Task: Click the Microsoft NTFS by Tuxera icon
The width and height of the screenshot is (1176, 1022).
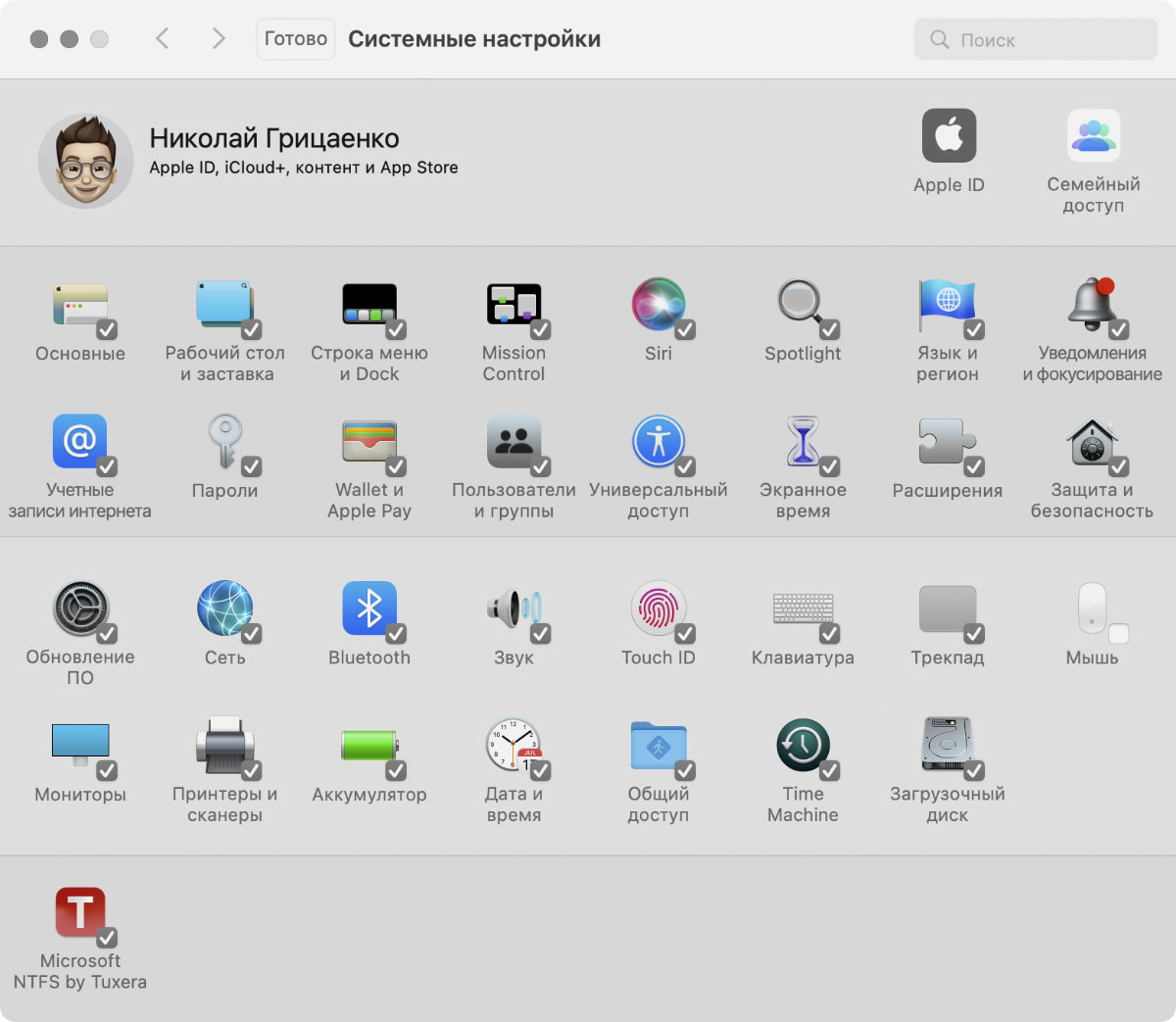Action: pyautogui.click(x=79, y=913)
